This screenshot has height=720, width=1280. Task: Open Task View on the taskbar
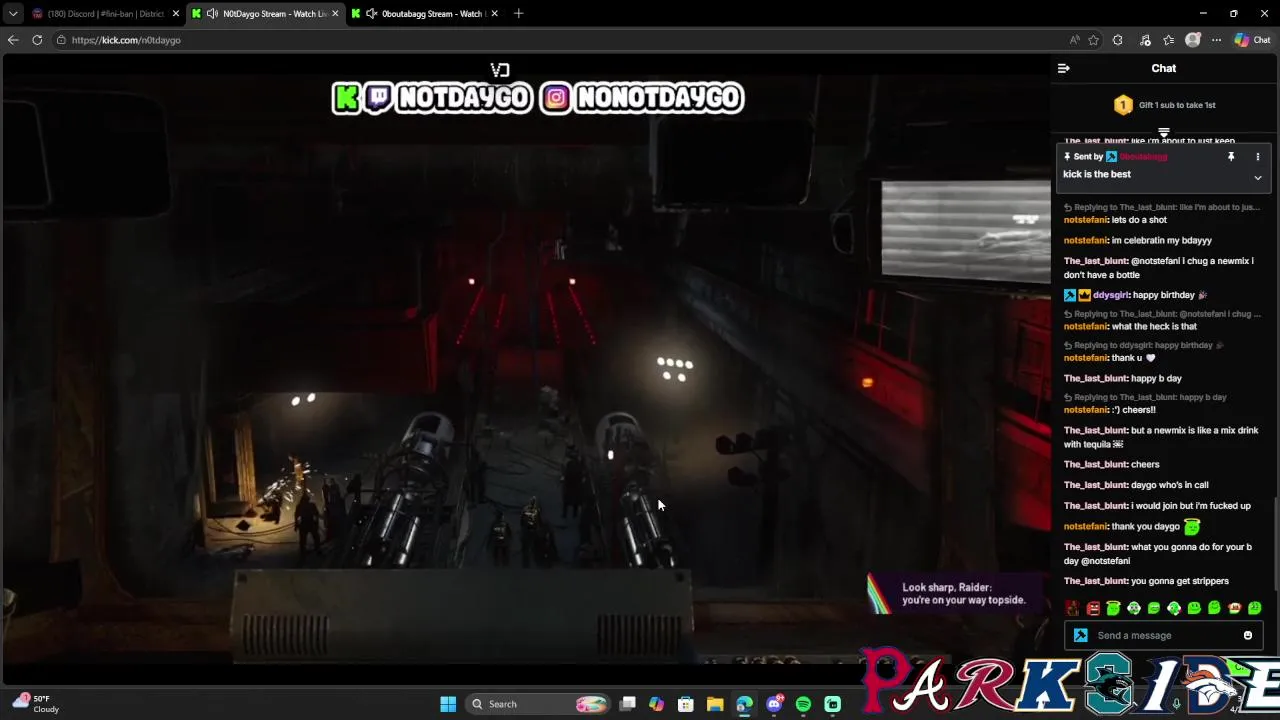click(627, 704)
